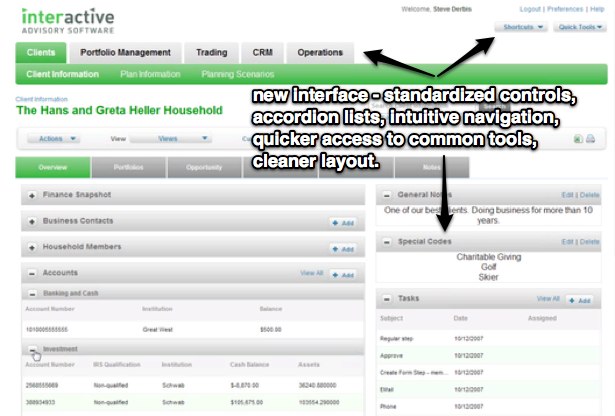Click the Logout link
The width and height of the screenshot is (615, 416).
pos(530,9)
